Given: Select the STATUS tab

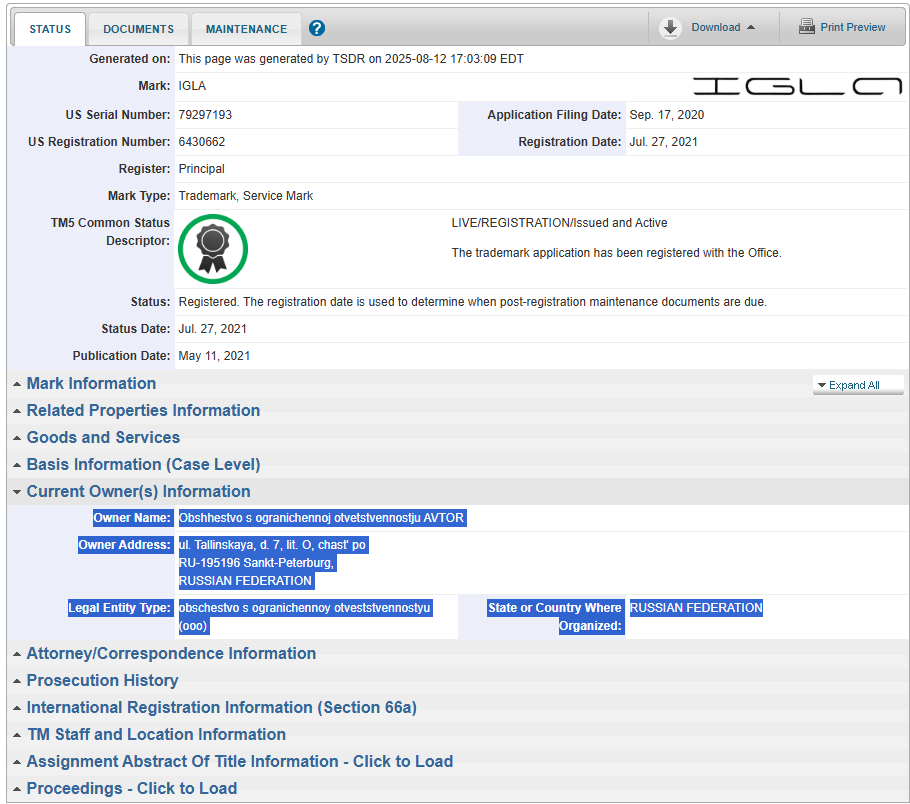Looking at the screenshot, I should pos(49,29).
